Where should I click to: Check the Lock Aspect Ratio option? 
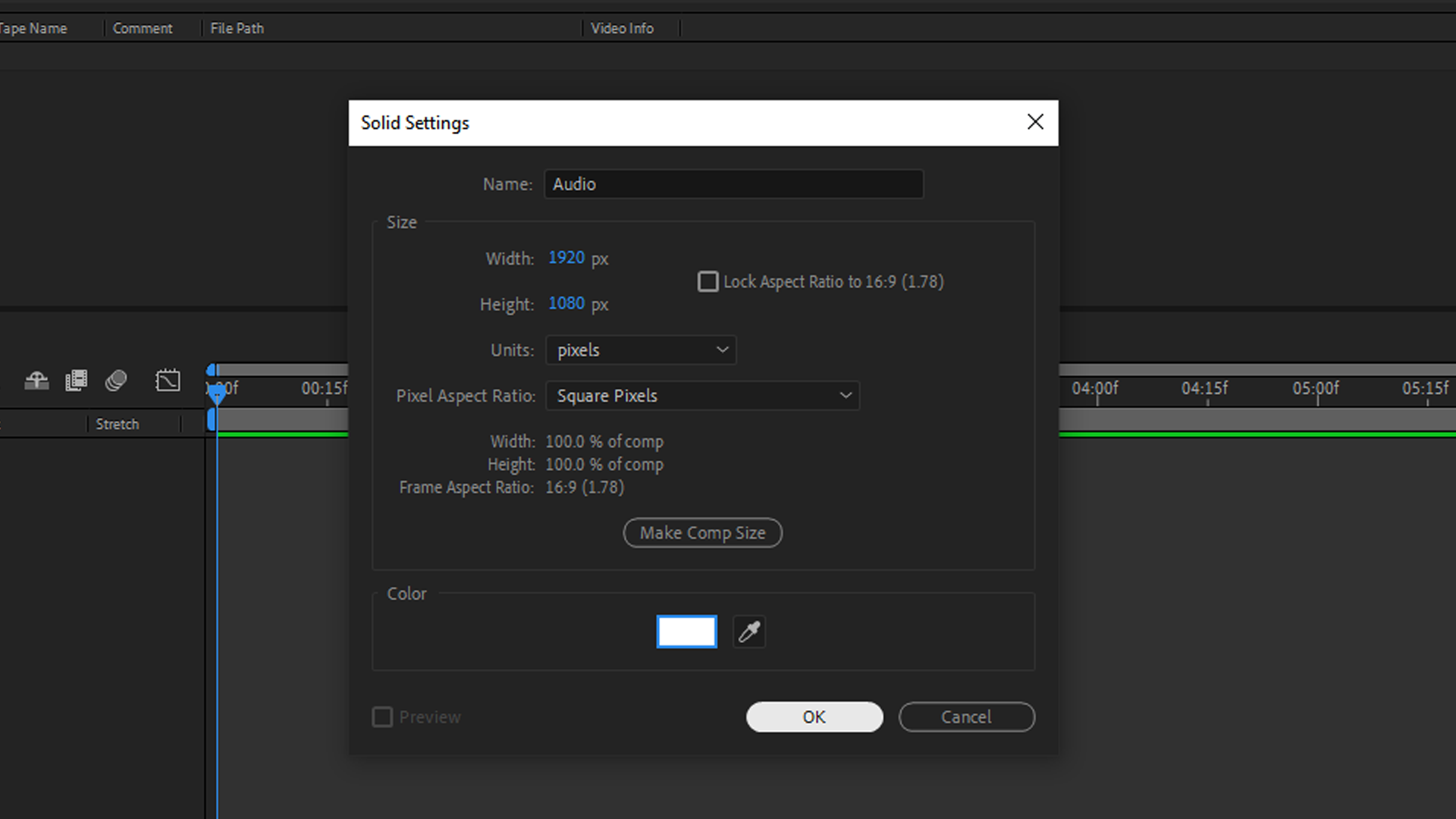coord(708,281)
